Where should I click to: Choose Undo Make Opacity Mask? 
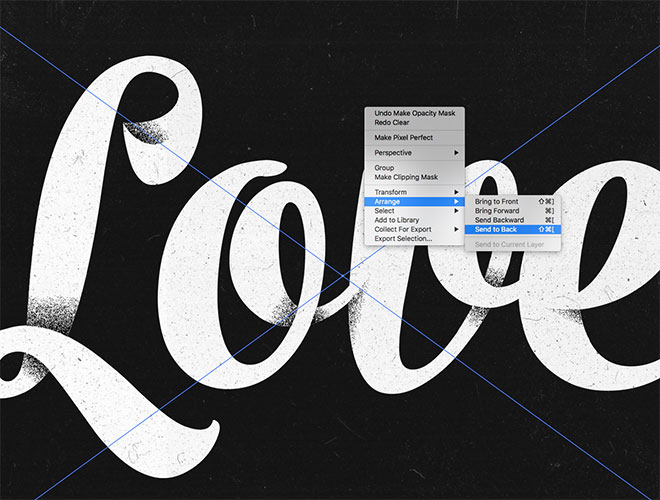click(x=414, y=113)
